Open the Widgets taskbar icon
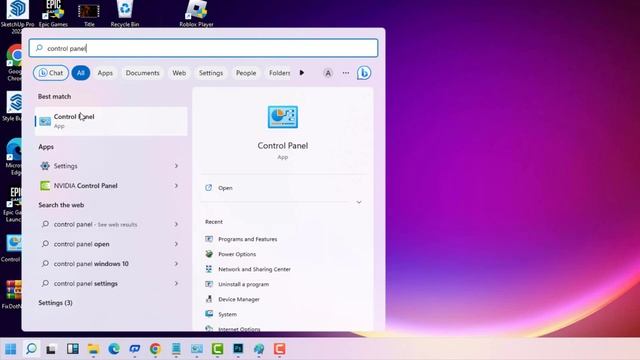 [x=73, y=349]
